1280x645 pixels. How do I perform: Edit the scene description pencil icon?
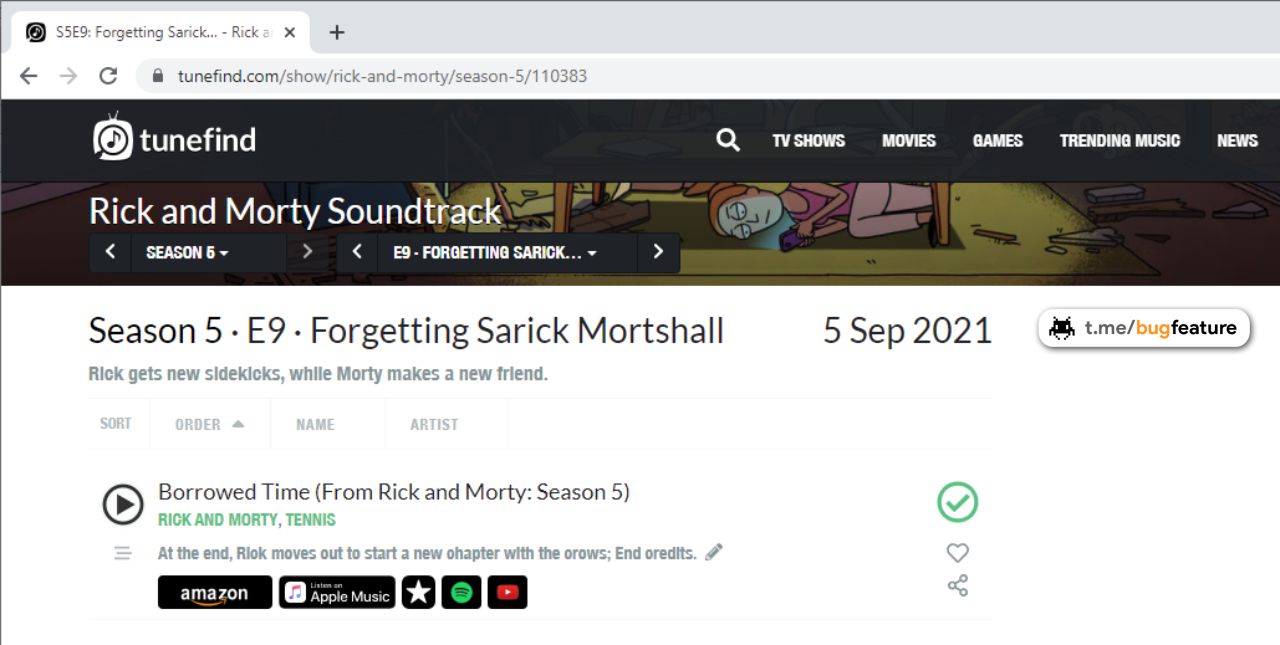pos(713,552)
